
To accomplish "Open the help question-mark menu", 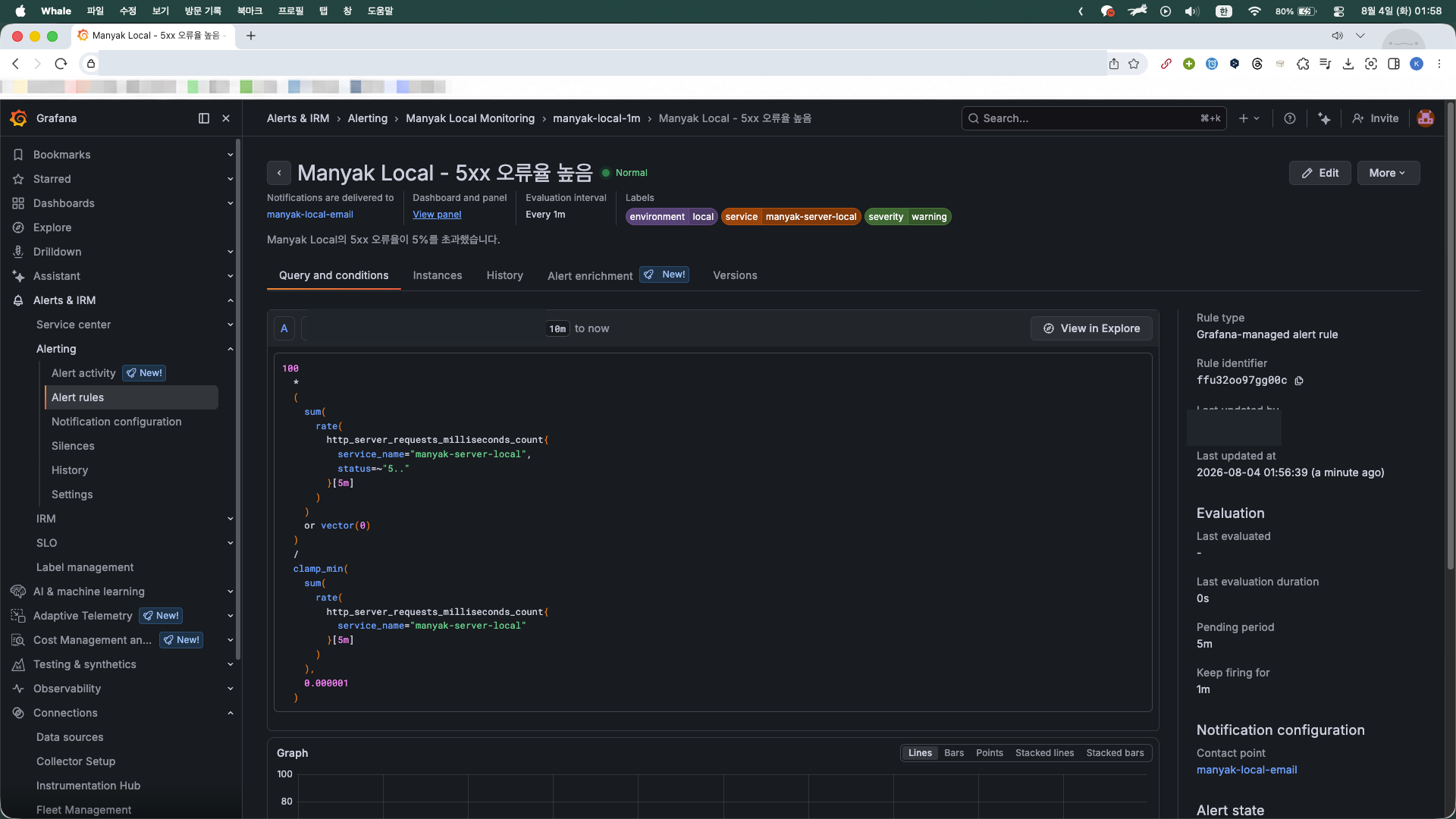I will tap(1290, 118).
